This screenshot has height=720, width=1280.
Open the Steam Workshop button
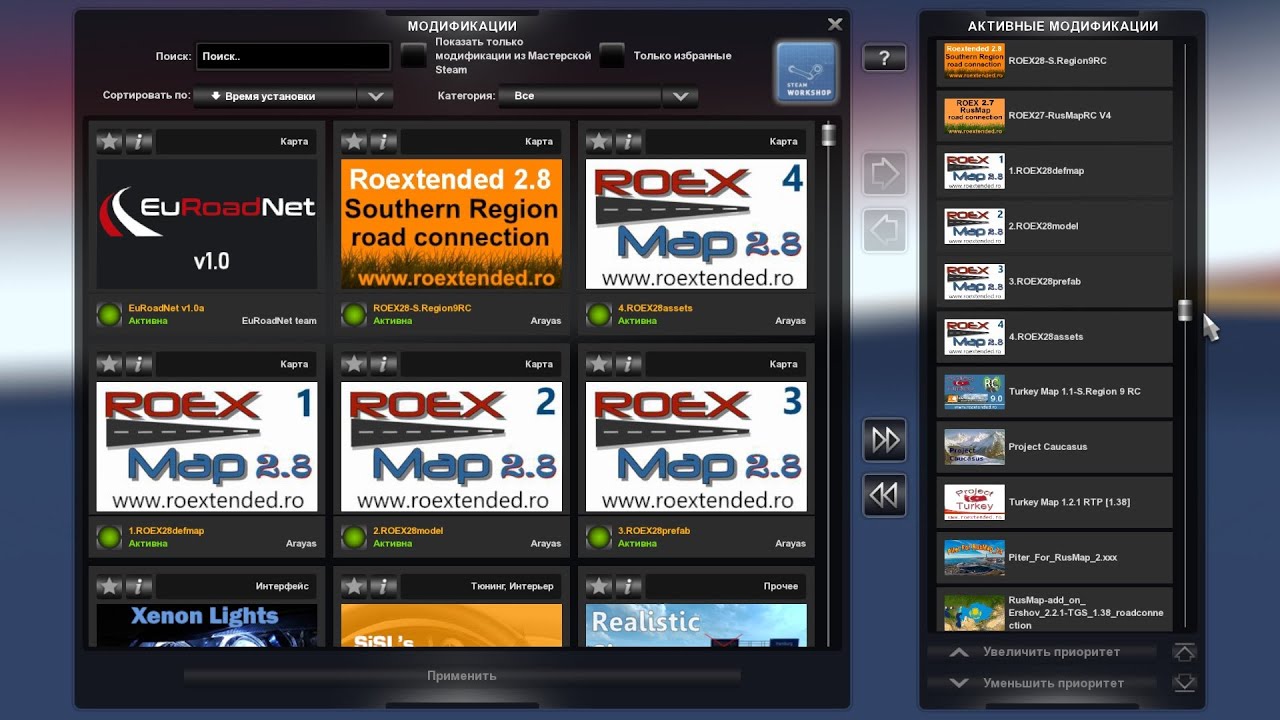806,72
